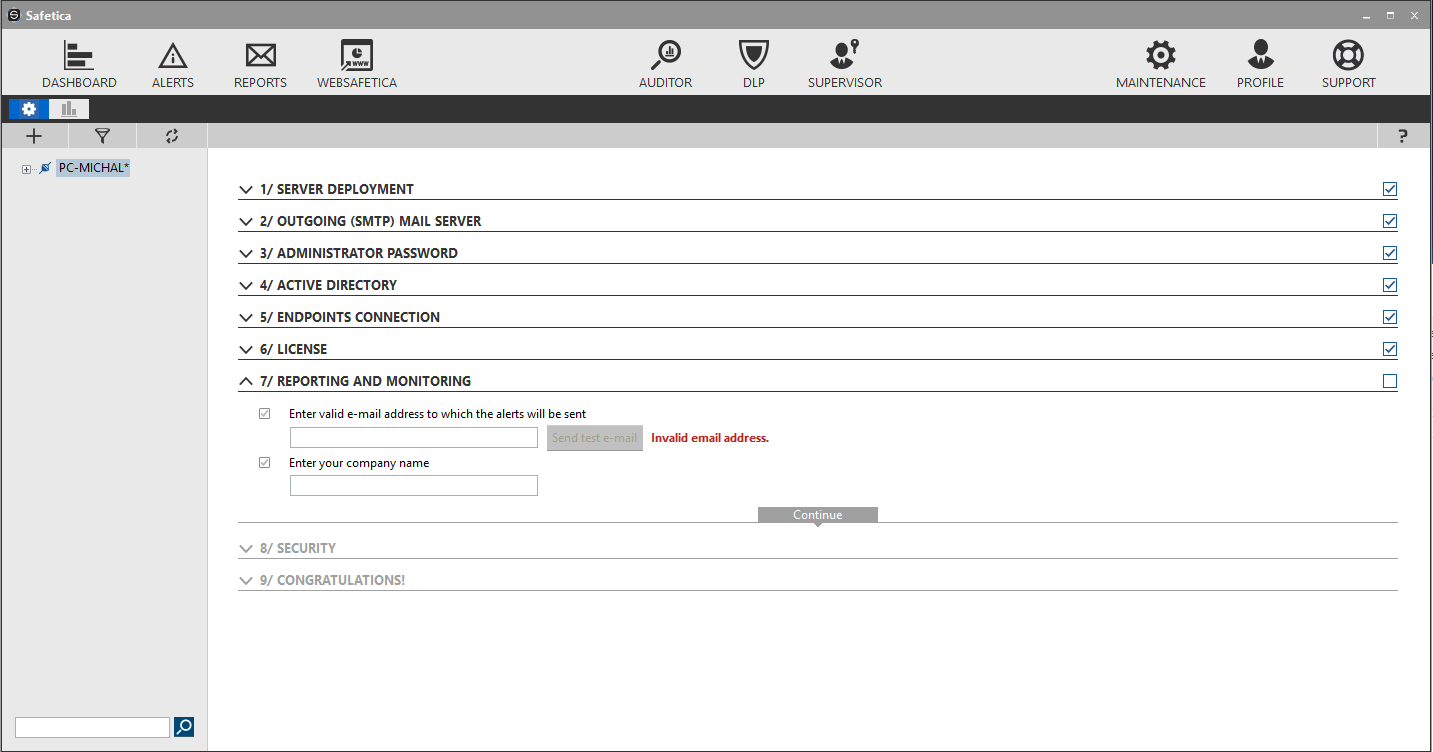Expand the PC-MICHAL tree node
This screenshot has width=1433, height=752.
coord(25,167)
